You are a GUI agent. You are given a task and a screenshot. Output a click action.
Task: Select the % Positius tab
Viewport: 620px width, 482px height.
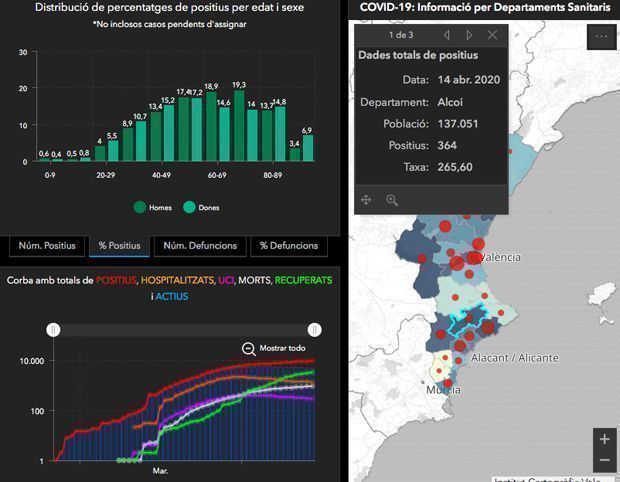[x=118, y=245]
